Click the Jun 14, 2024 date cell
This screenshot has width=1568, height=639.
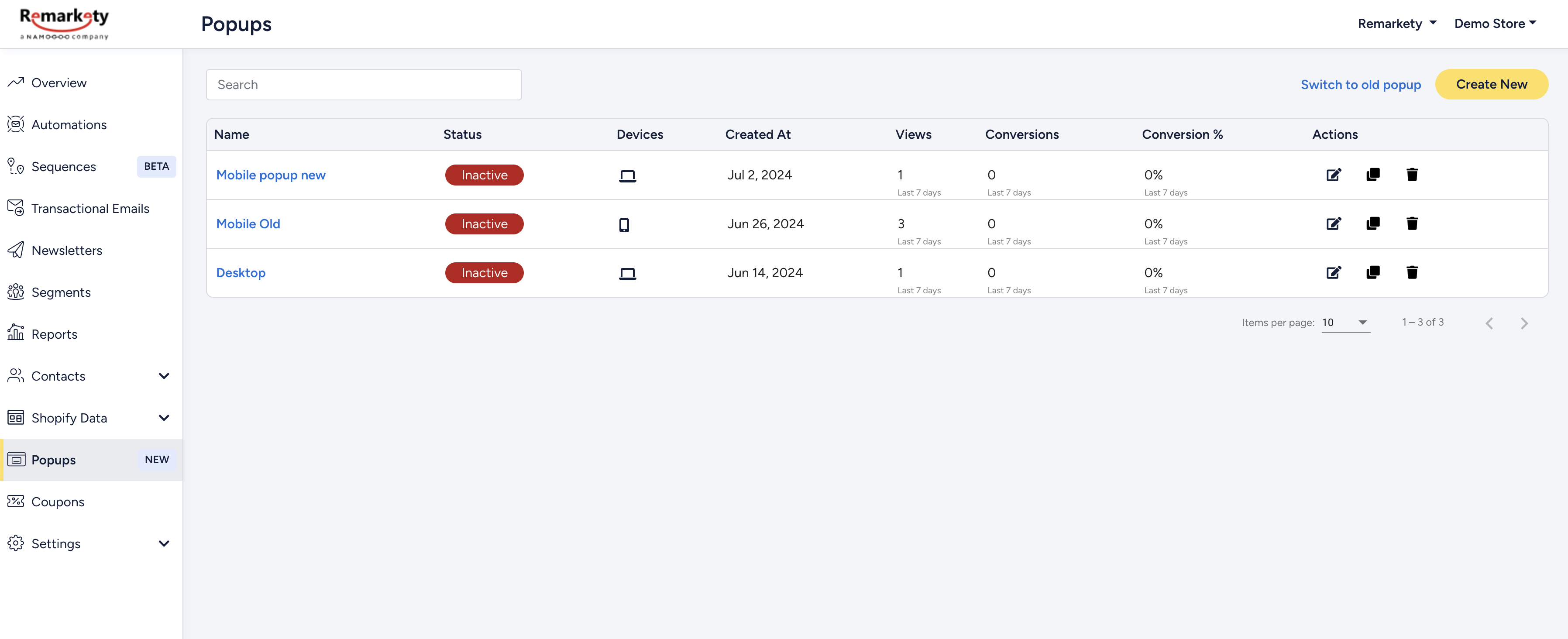765,273
